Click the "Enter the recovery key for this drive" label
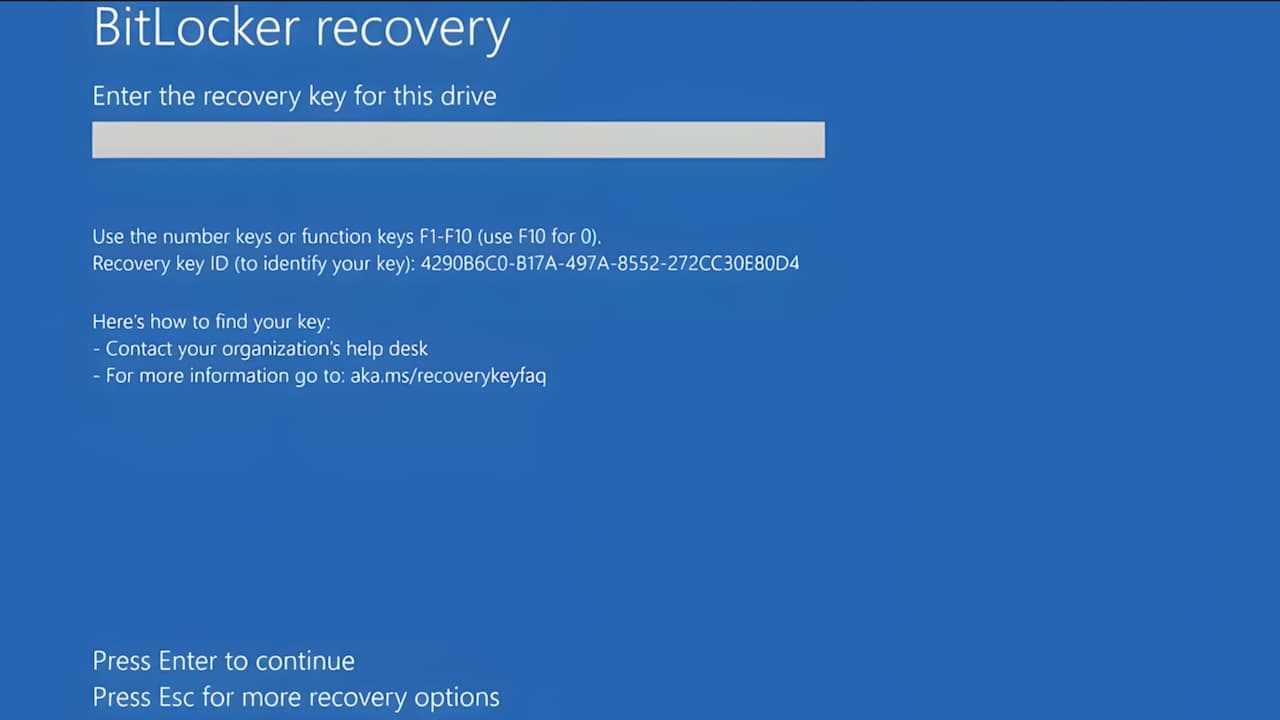Viewport: 1280px width, 720px height. 294,97
